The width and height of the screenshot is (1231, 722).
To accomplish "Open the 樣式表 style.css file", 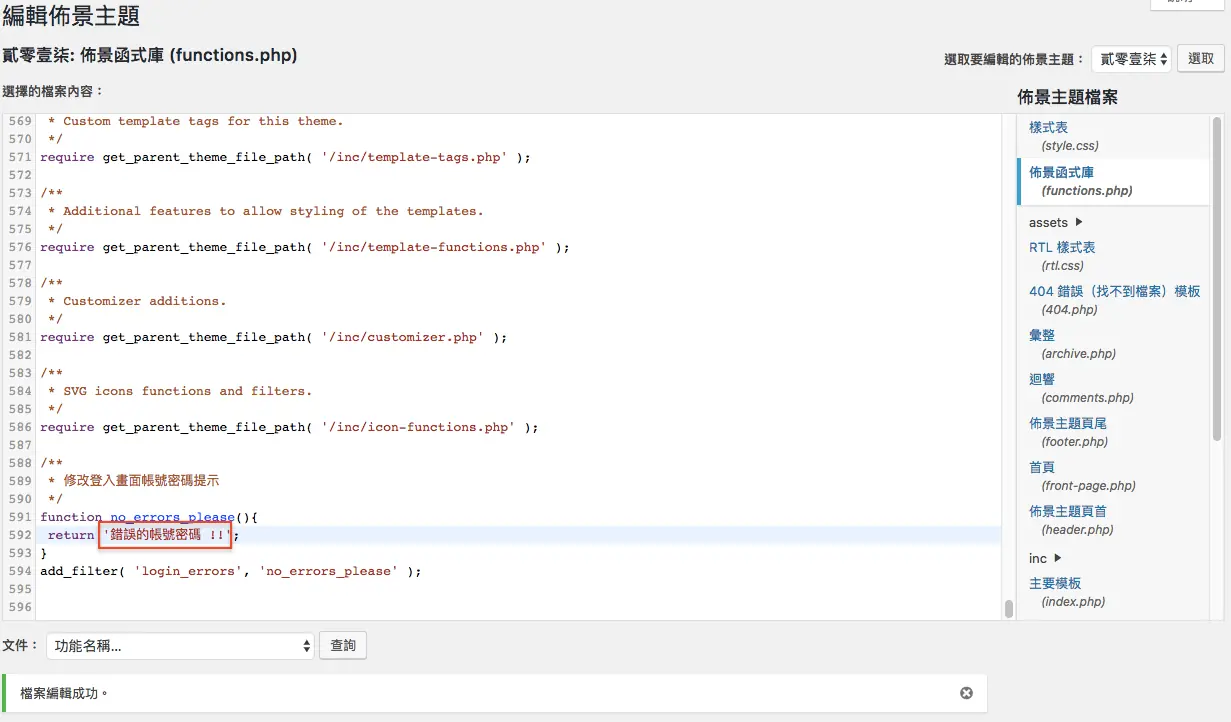I will point(1049,127).
